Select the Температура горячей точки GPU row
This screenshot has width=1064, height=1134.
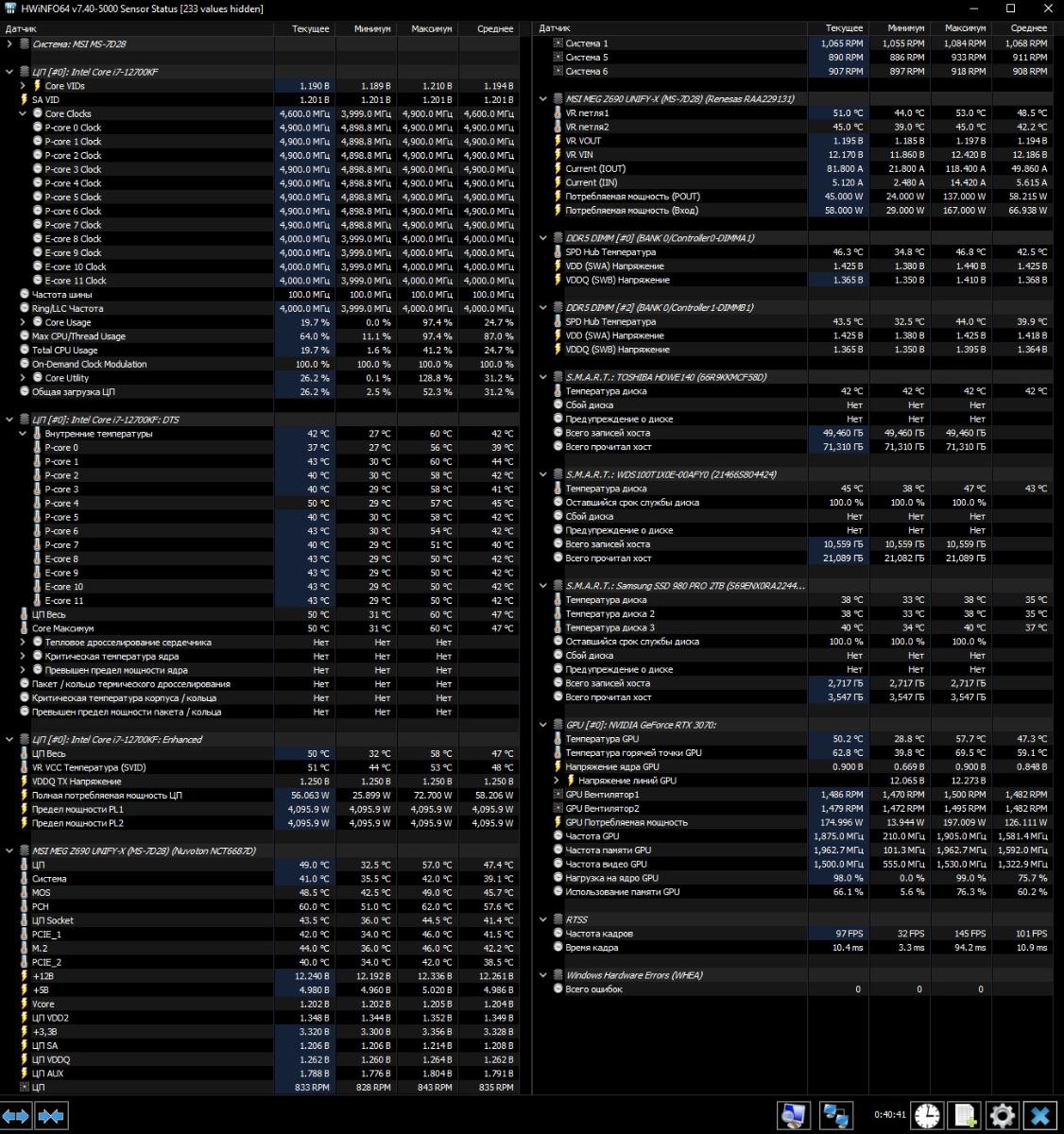point(794,753)
